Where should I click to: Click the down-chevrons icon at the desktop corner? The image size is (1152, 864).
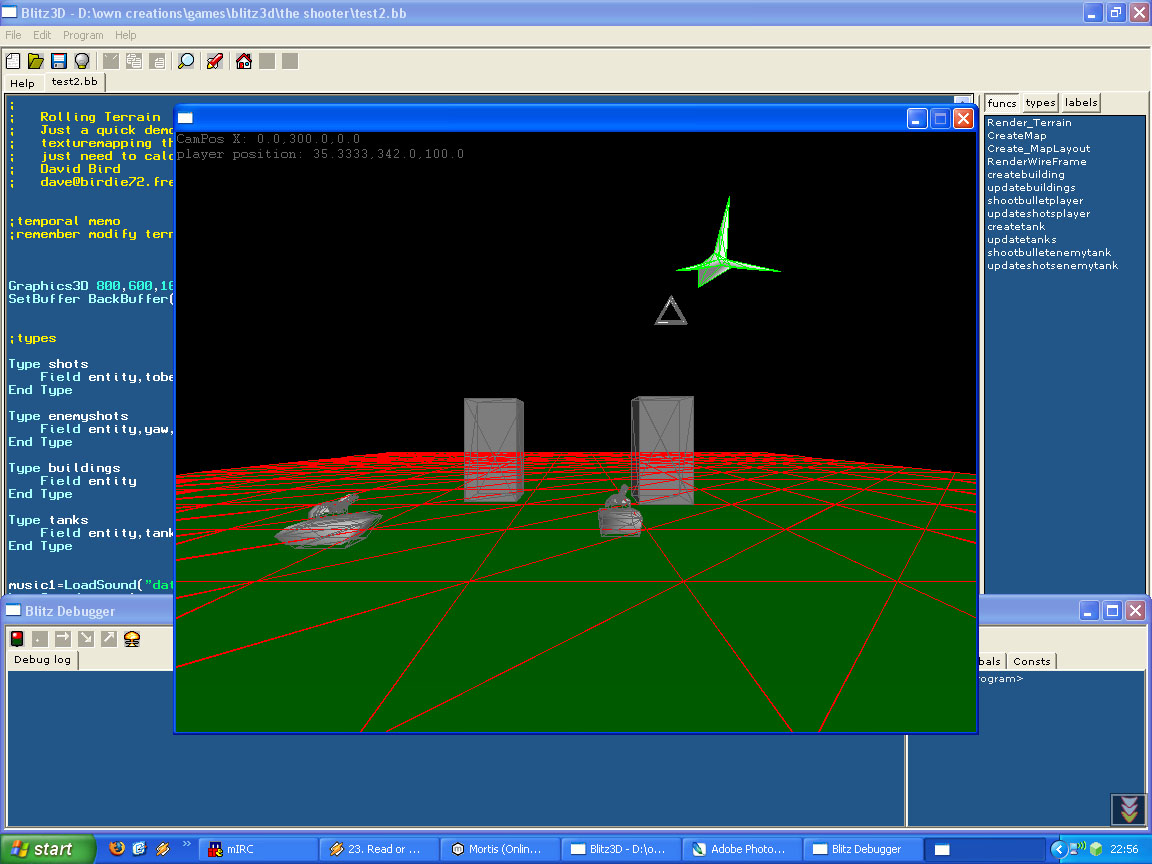click(x=1128, y=809)
